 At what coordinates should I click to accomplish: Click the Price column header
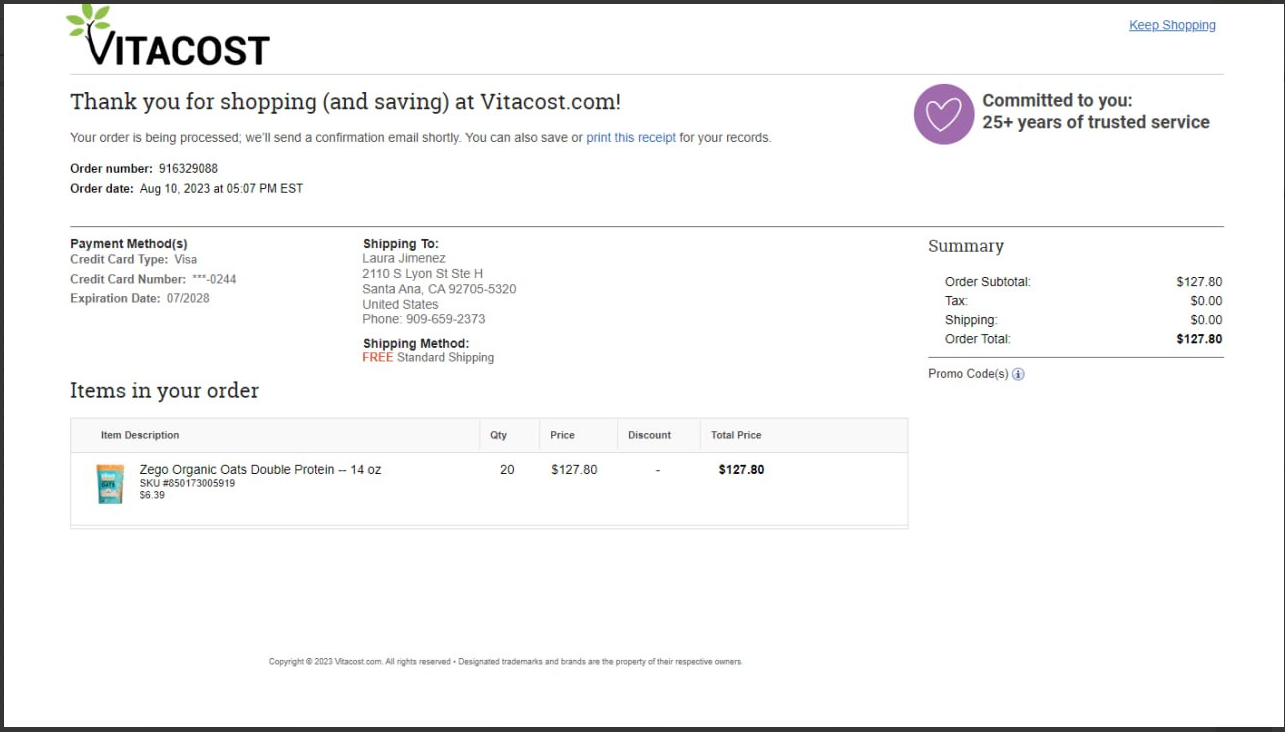pos(562,435)
